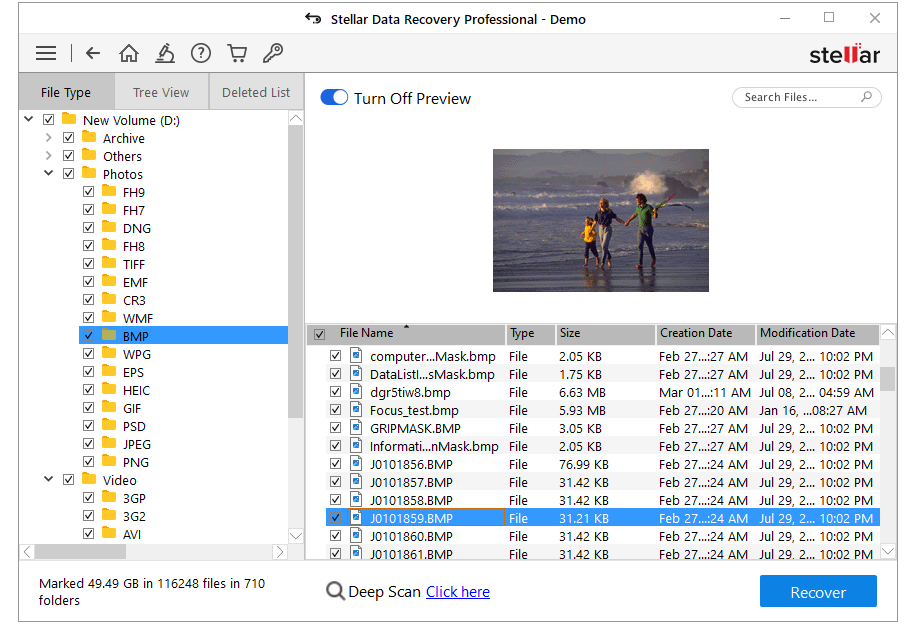Collapse the New Volume (D:) node
The image size is (911, 629).
point(28,119)
